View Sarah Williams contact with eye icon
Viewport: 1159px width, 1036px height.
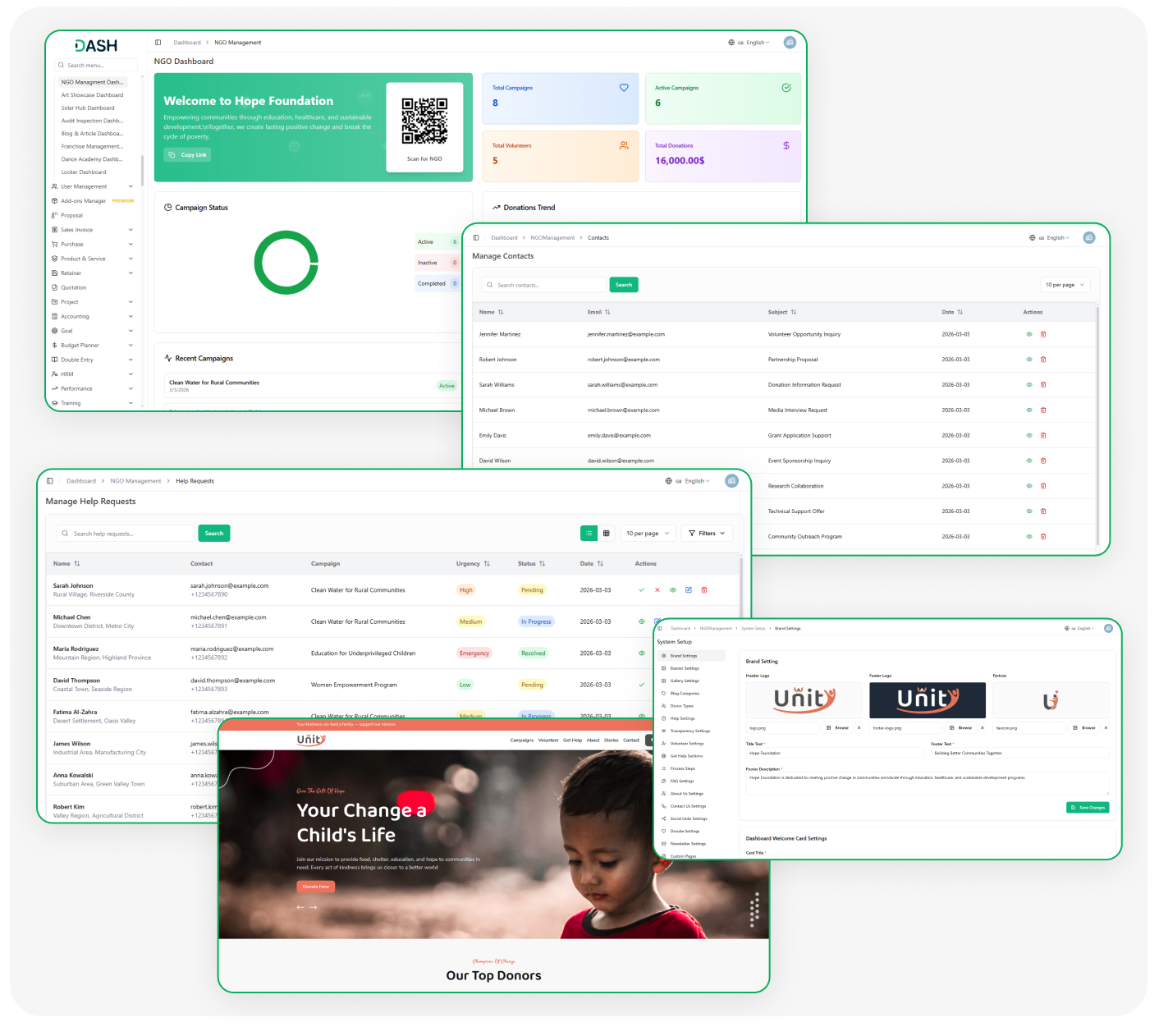(1029, 385)
